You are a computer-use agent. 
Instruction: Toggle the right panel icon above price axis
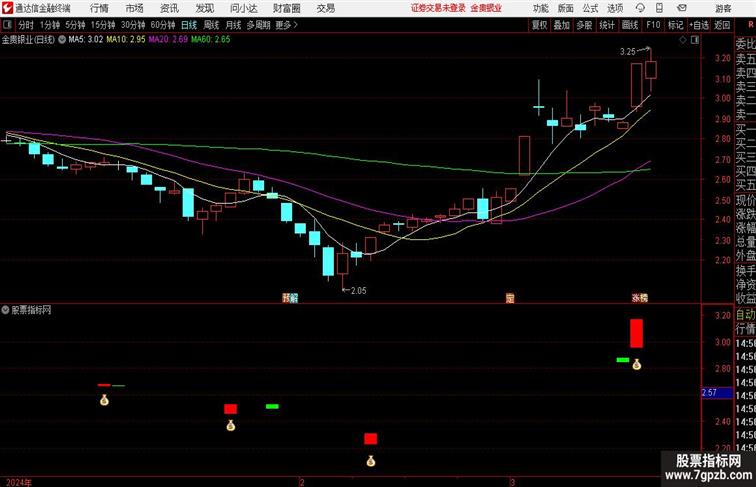[695, 40]
